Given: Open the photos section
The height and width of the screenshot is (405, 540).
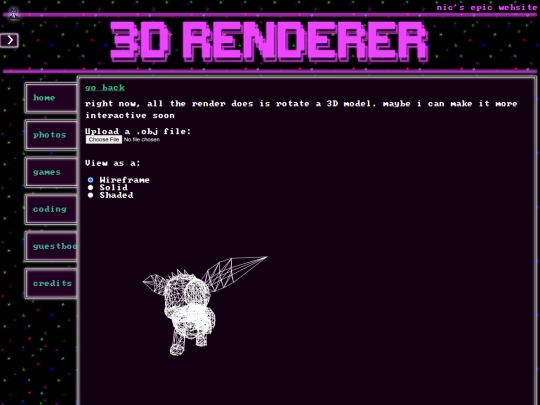Looking at the screenshot, I should tap(51, 135).
